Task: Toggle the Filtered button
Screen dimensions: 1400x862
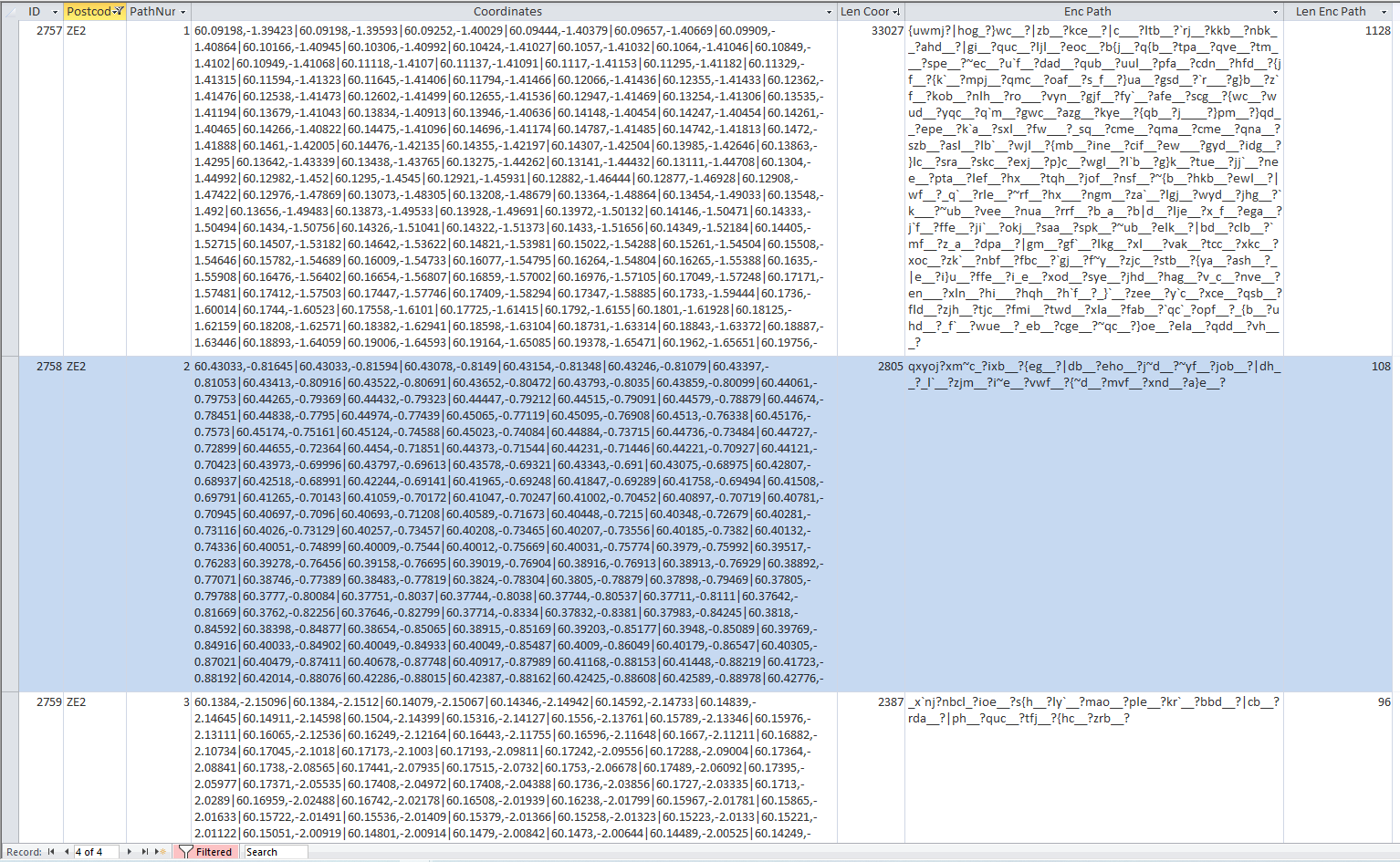Action: click(x=205, y=852)
